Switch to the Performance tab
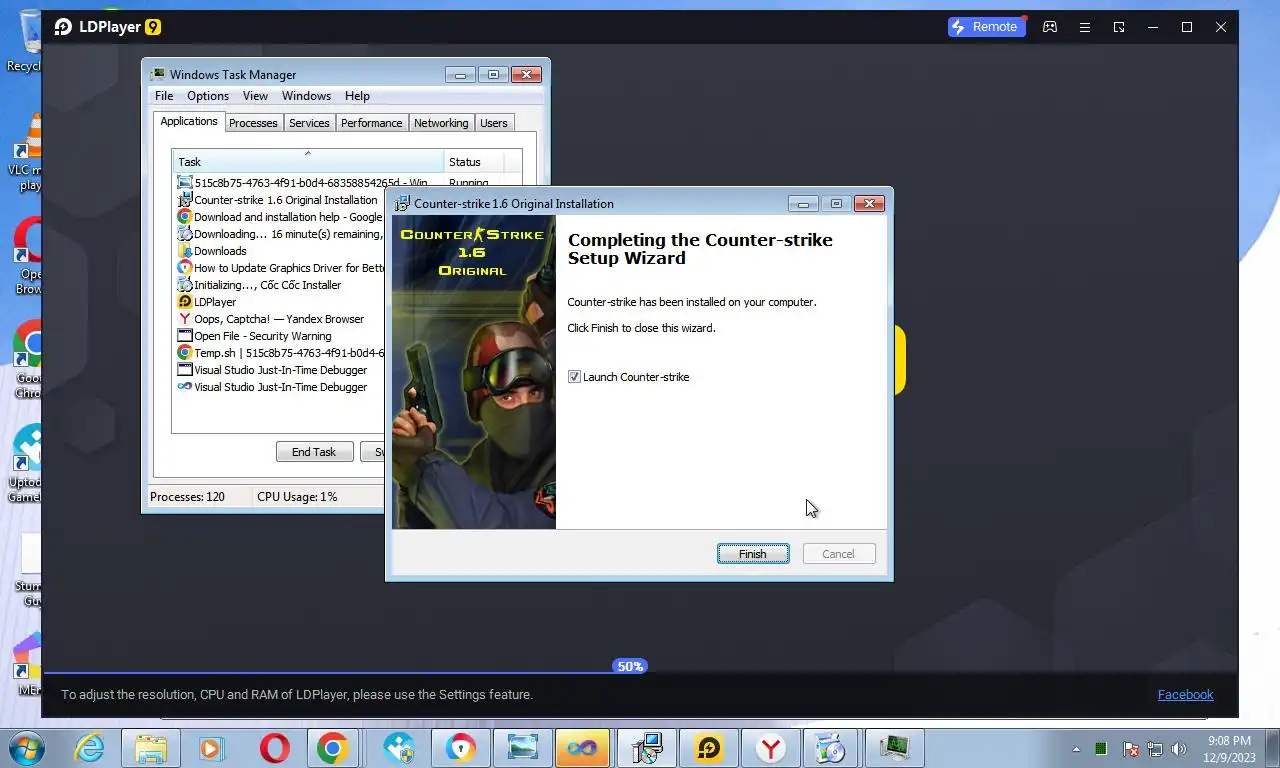1280x768 pixels. (x=371, y=123)
